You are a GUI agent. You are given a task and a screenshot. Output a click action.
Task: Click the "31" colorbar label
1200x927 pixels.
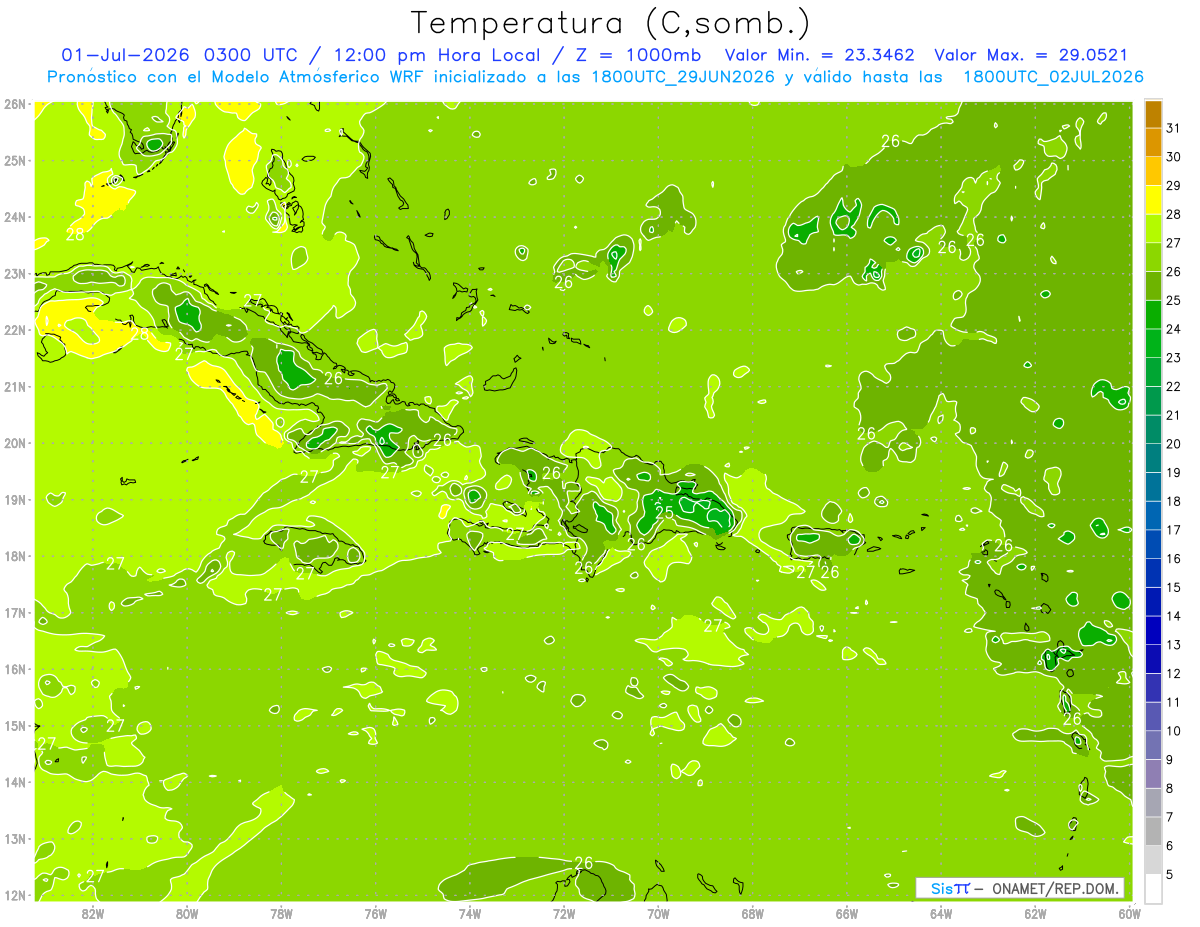tap(1173, 129)
